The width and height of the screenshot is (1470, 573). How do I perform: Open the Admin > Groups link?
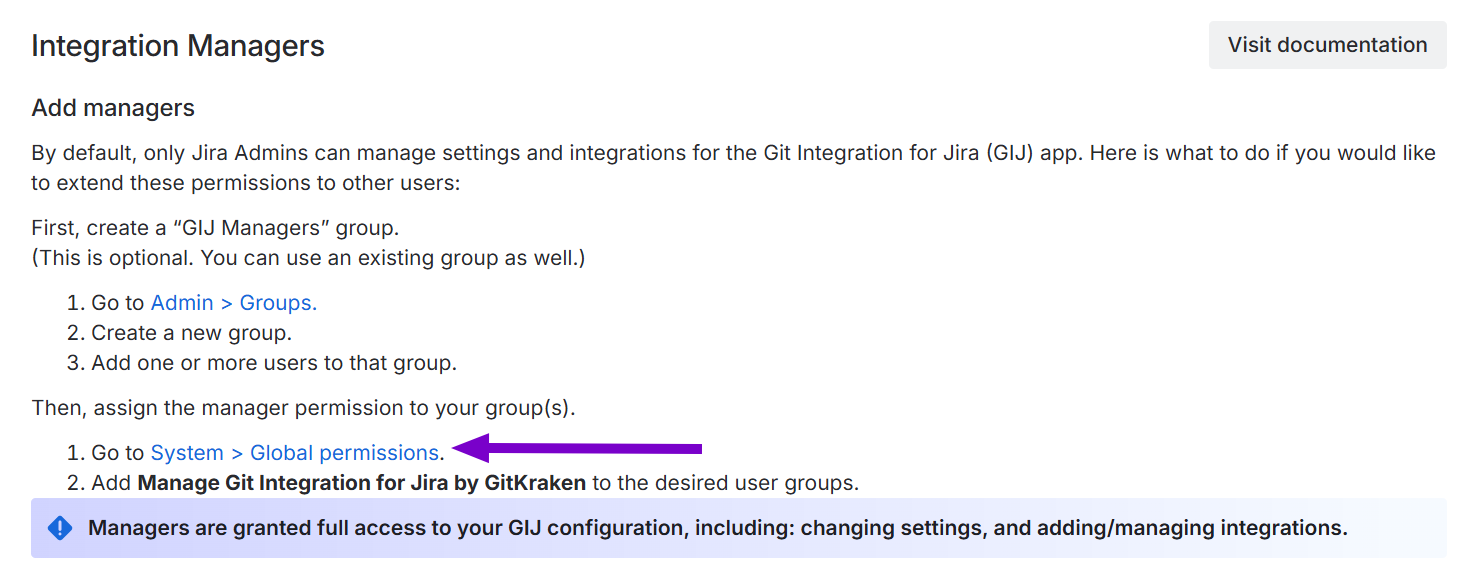click(x=233, y=303)
